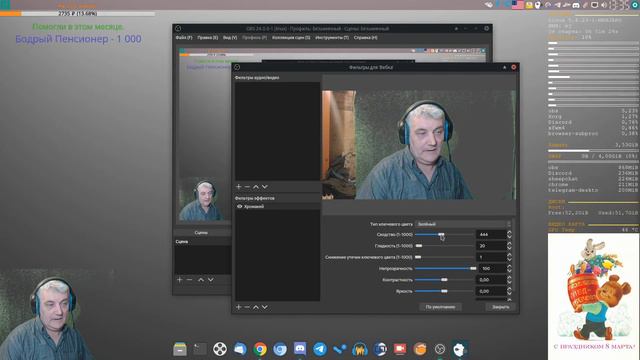
Task: Adjust the Контрастность contrast slider
Action: click(444, 280)
